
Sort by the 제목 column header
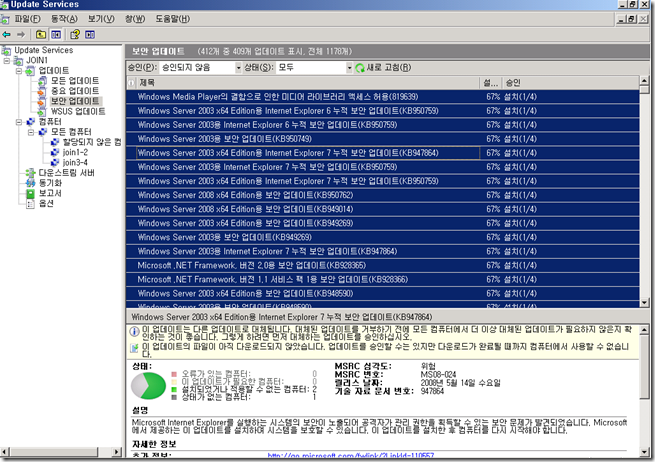tap(307, 83)
